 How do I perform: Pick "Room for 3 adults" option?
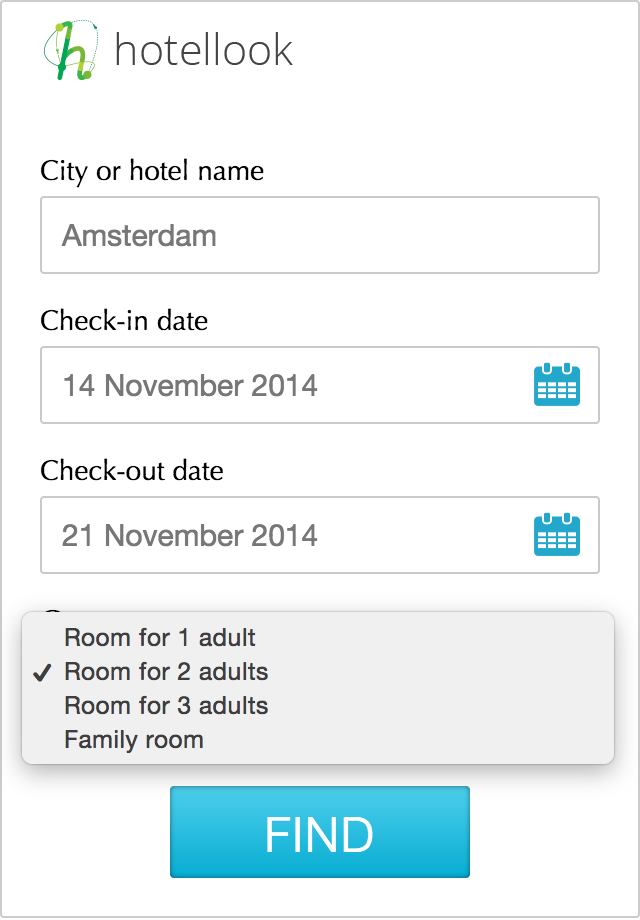pos(166,706)
